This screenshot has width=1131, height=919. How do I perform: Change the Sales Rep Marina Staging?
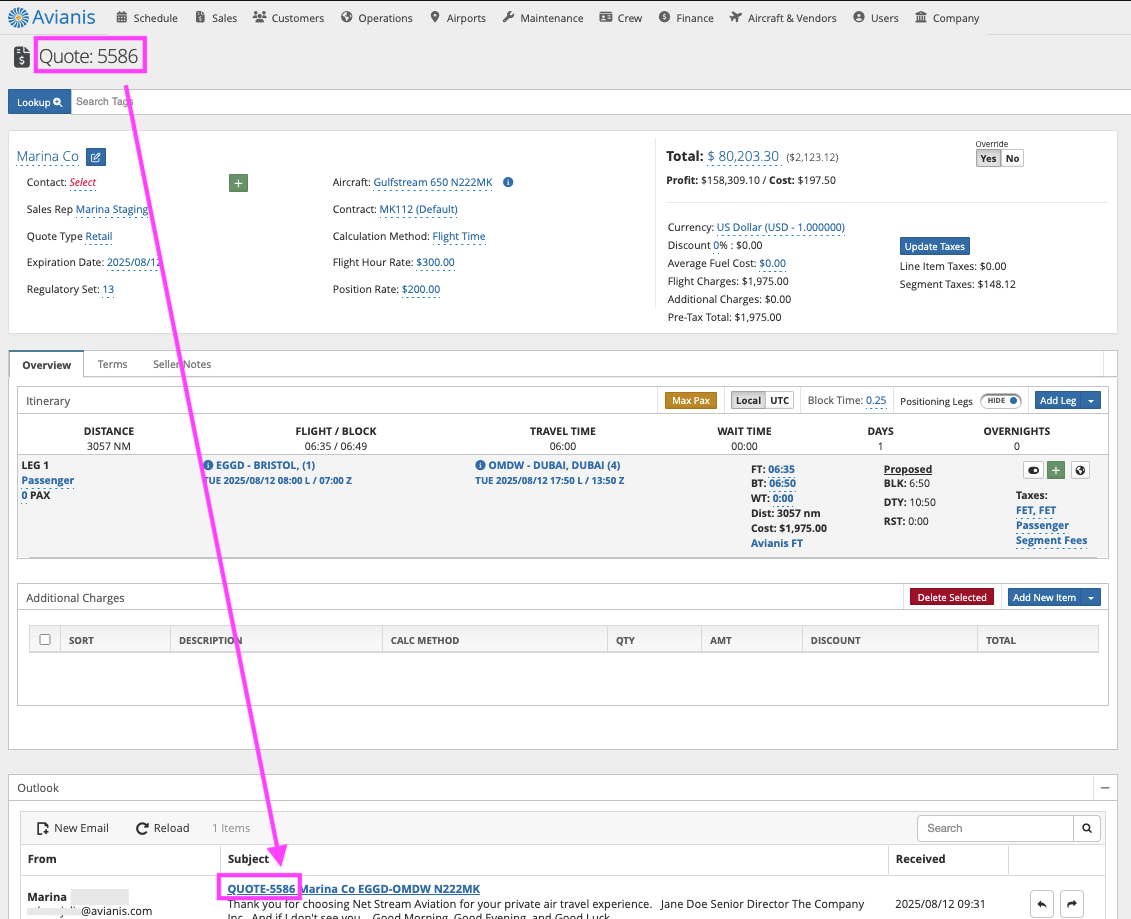tap(112, 210)
